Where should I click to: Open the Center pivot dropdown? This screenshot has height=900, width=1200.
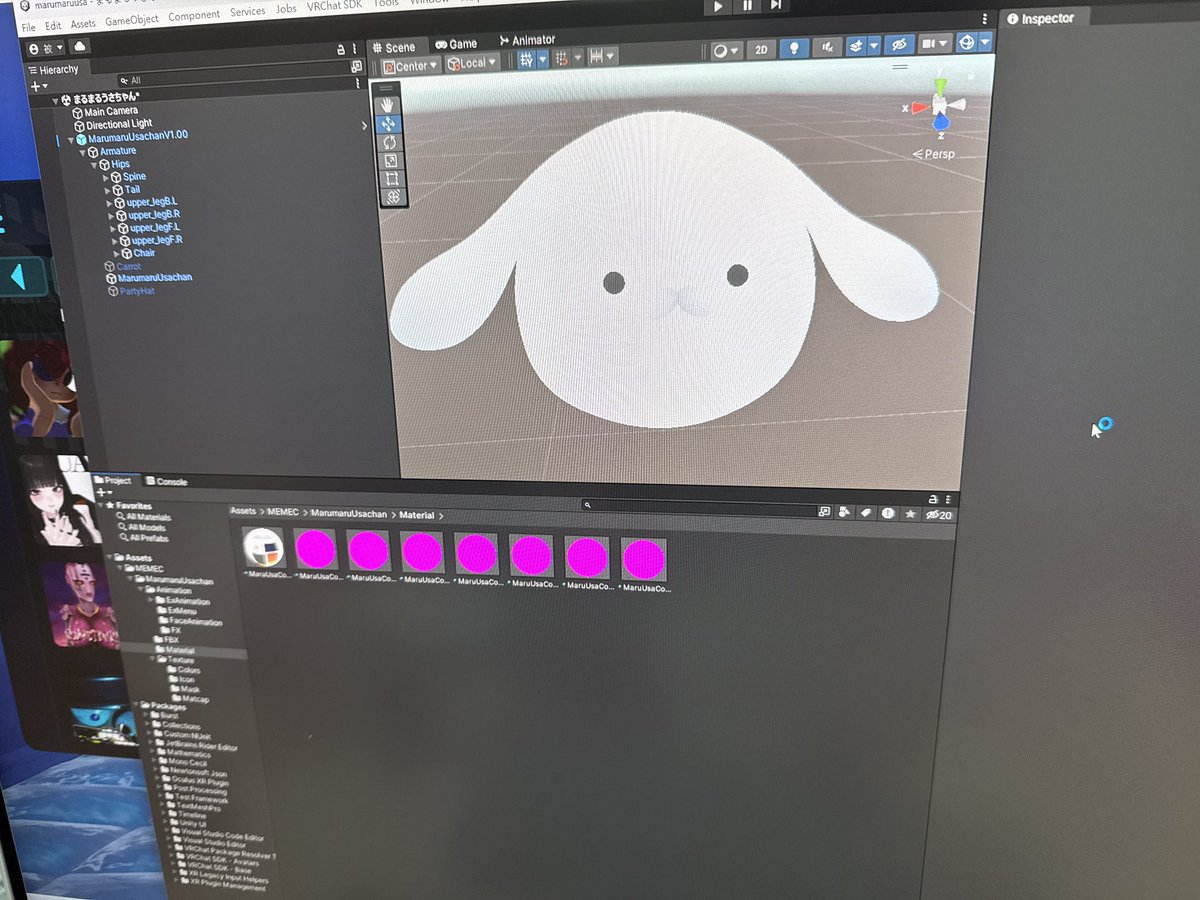pos(411,65)
